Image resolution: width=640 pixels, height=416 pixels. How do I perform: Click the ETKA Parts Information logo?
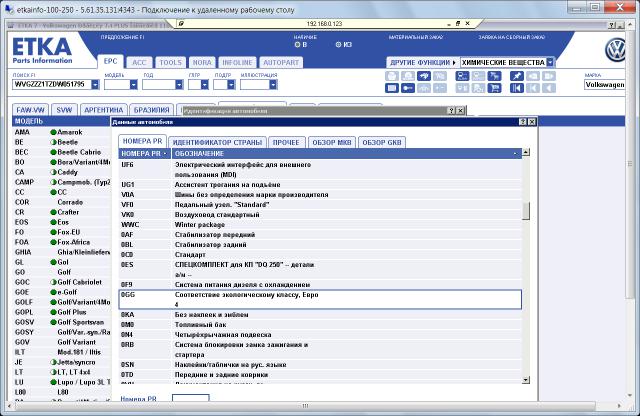pos(42,51)
